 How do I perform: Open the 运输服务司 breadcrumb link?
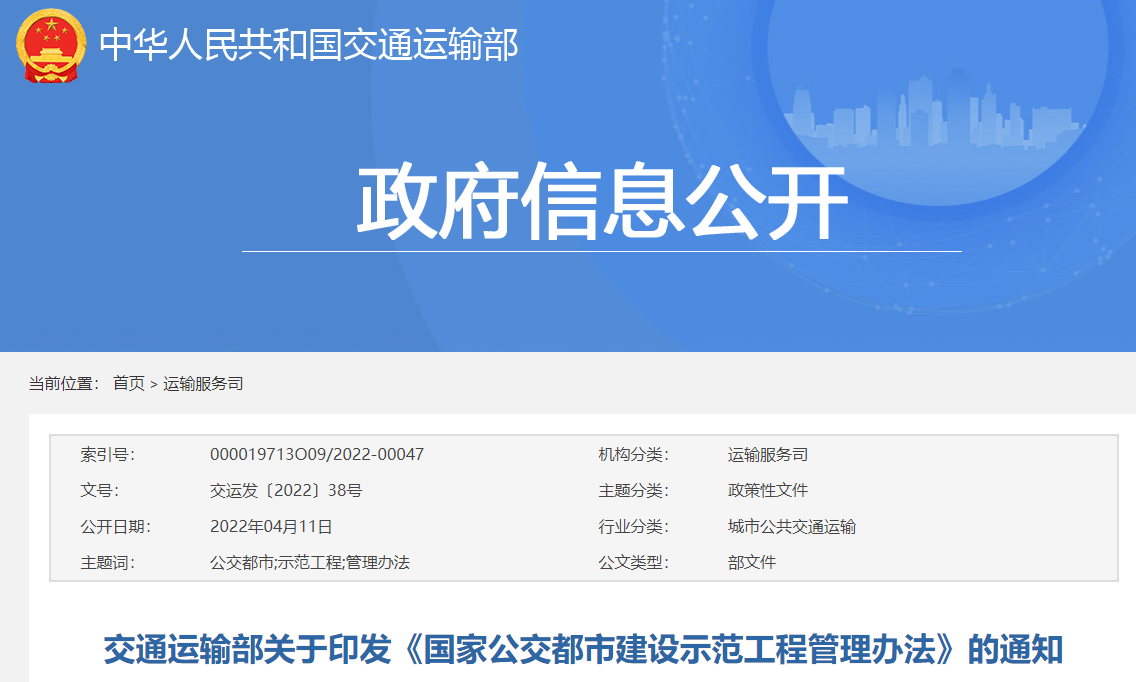click(203, 383)
